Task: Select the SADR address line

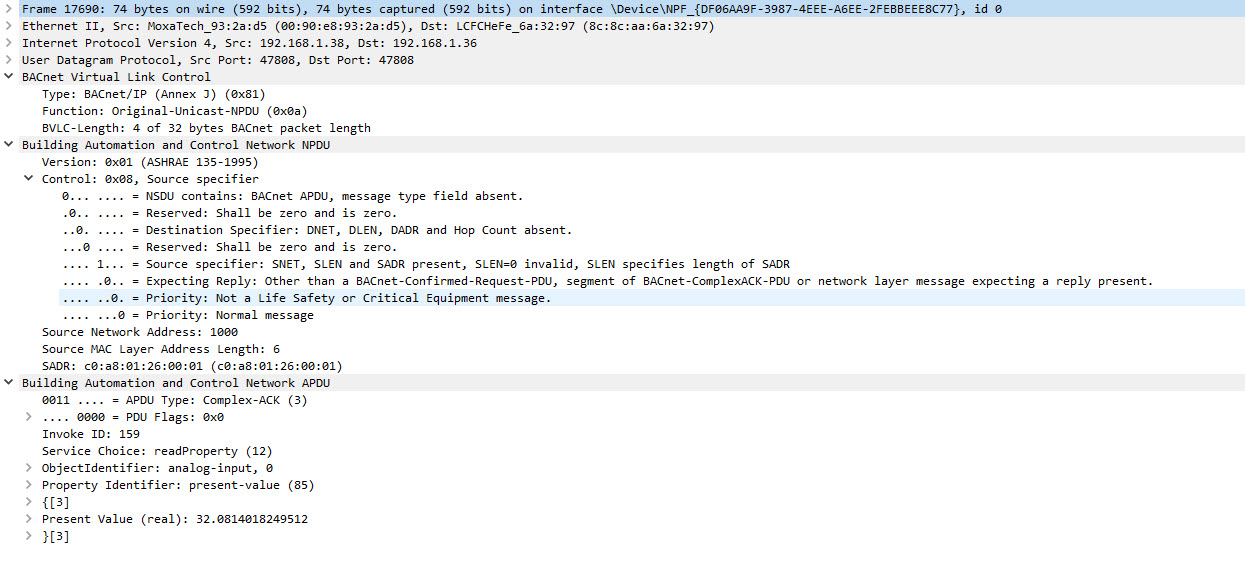Action: pos(191,366)
